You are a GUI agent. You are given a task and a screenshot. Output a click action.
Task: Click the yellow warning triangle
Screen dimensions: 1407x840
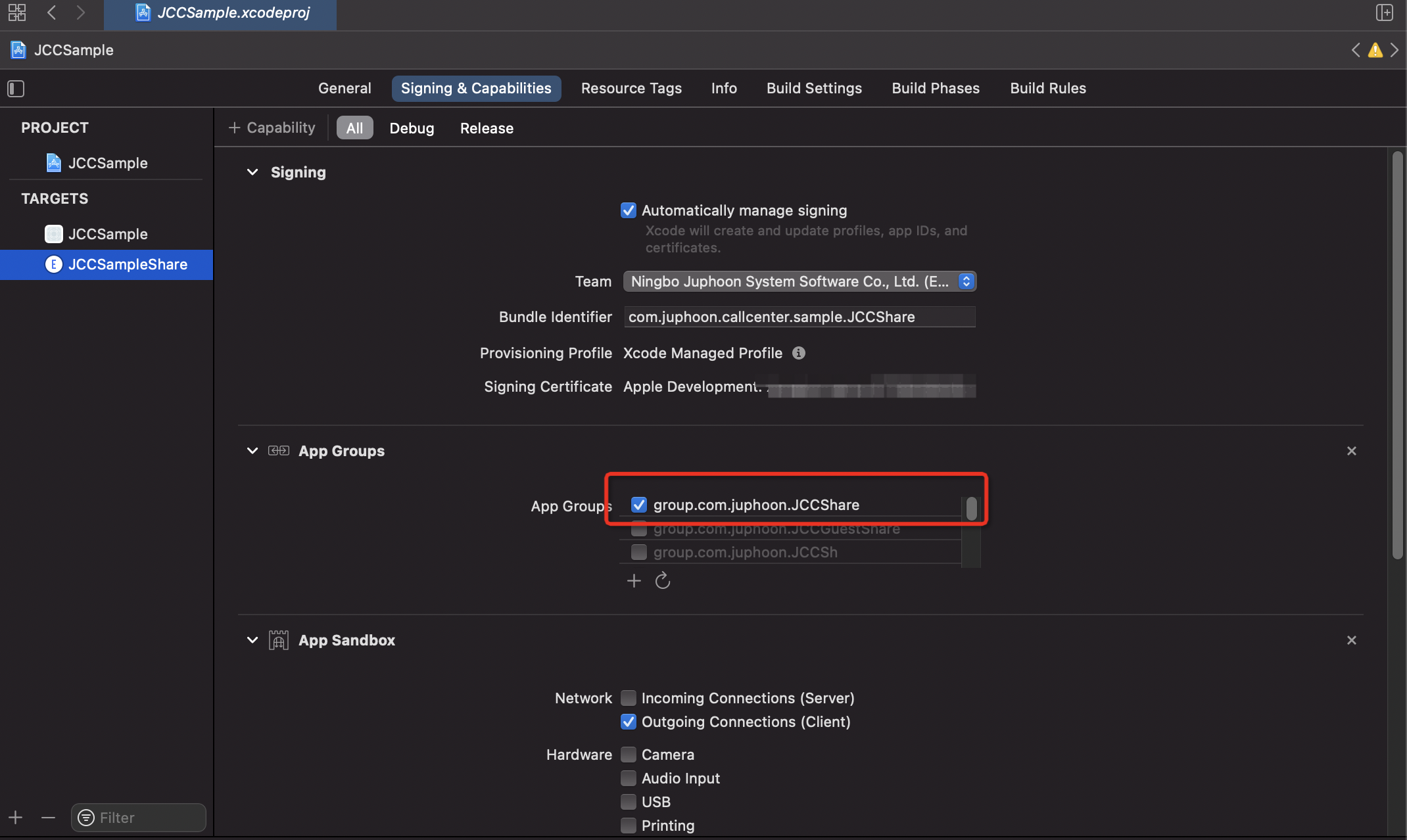pyautogui.click(x=1375, y=50)
